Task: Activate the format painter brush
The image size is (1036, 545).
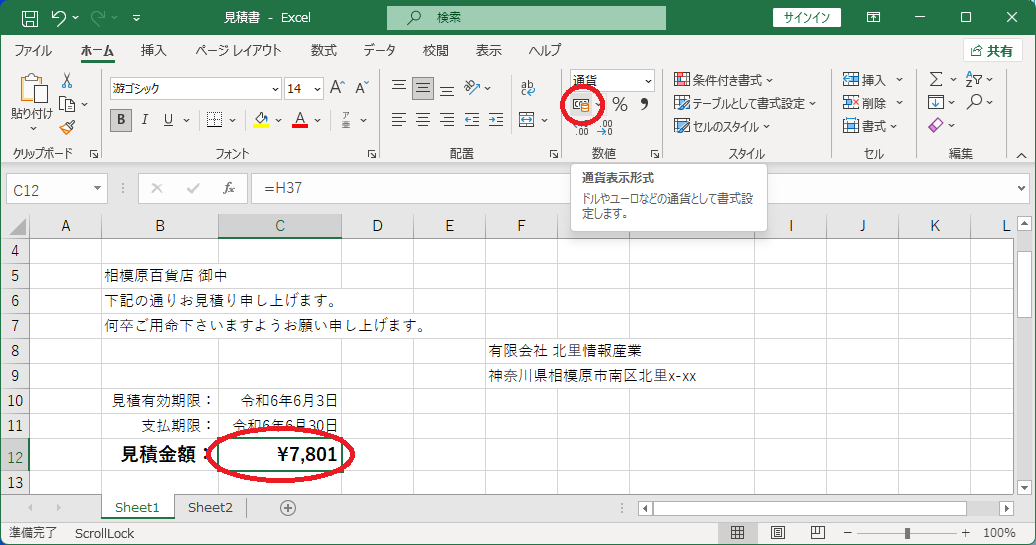Action: 67,127
